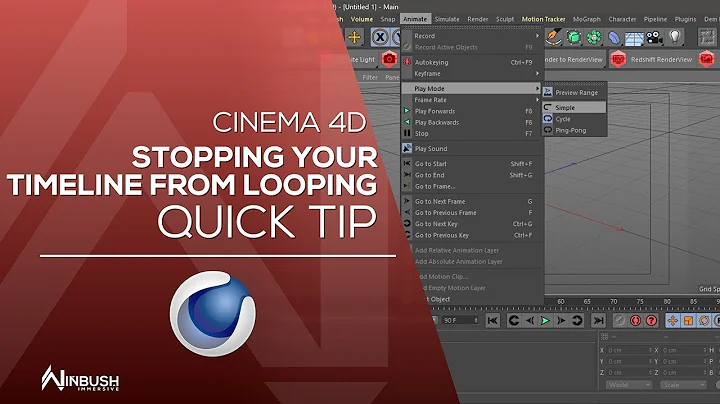This screenshot has width=720, height=404.
Task: Click the red hexagon picture icon at far right
Action: [x=707, y=59]
